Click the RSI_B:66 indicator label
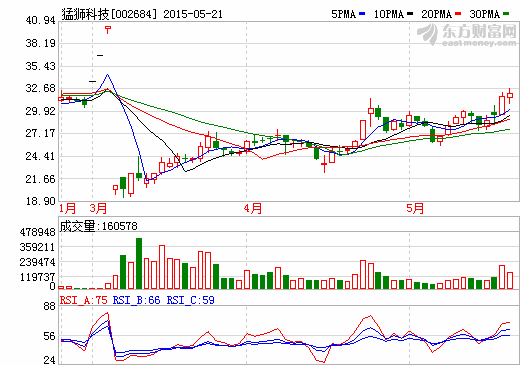The width and height of the screenshot is (520, 365). 136,300
